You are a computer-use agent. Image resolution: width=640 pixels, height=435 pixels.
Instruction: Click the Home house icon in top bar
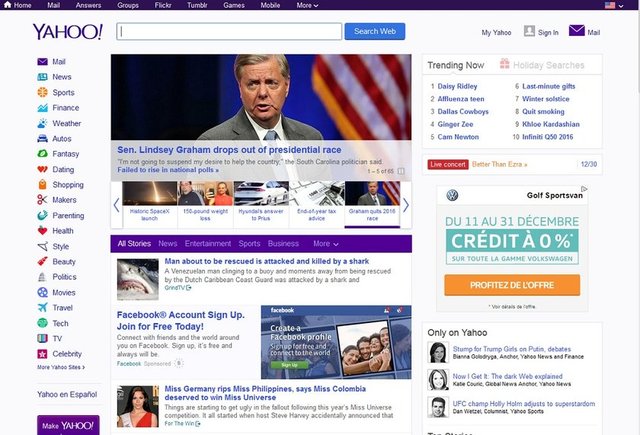7,4
